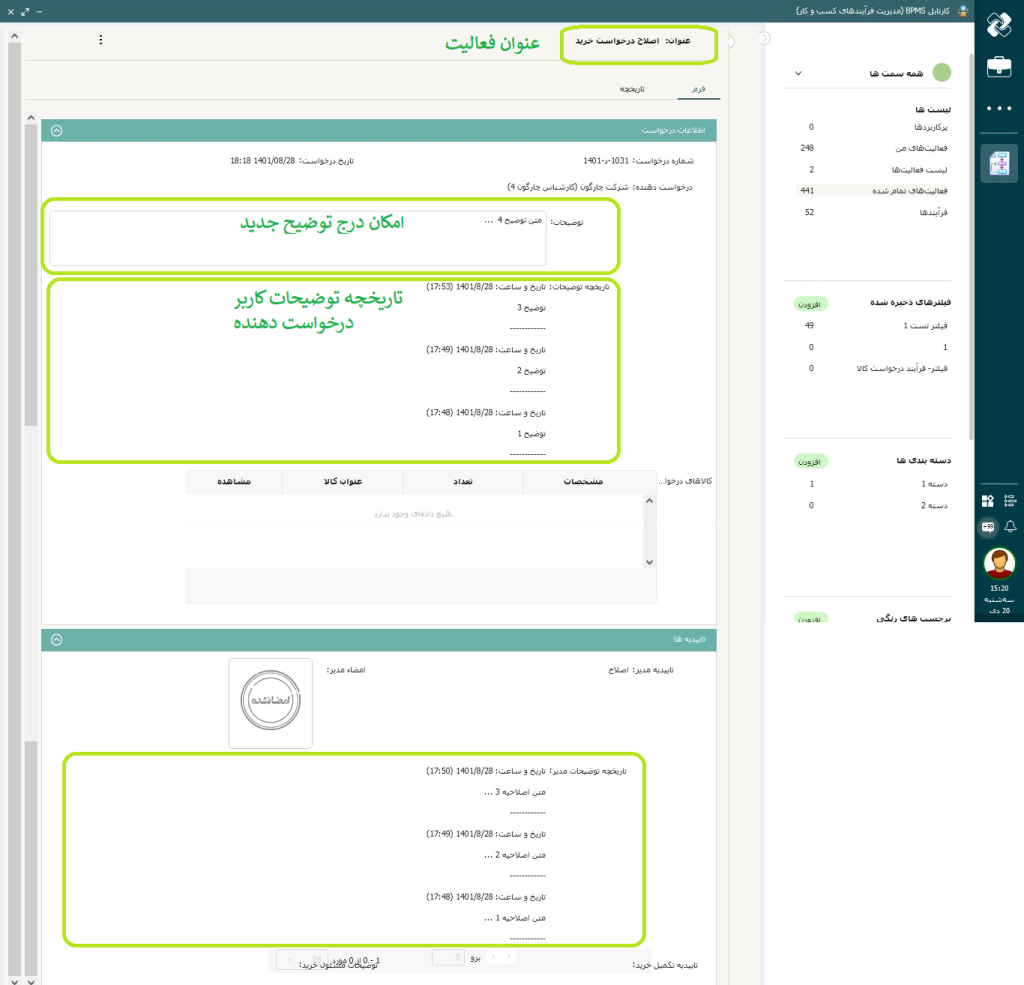Click افزودن next to فیلترهای ذخیره شده
The image size is (1024, 985).
click(x=811, y=303)
